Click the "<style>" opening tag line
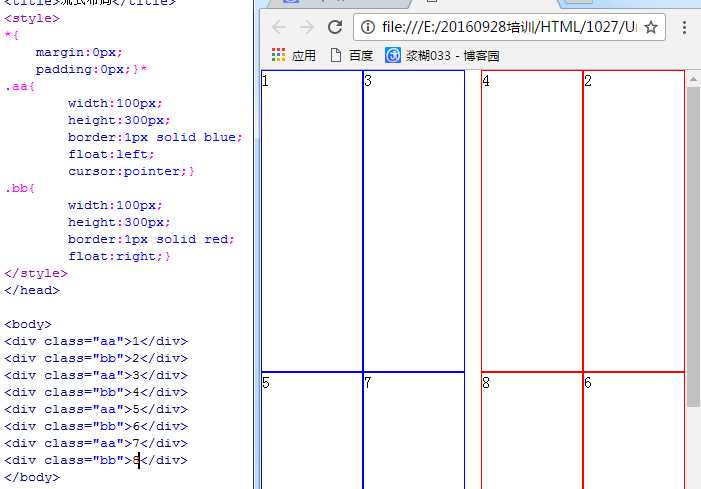The image size is (701, 489). click(32, 18)
